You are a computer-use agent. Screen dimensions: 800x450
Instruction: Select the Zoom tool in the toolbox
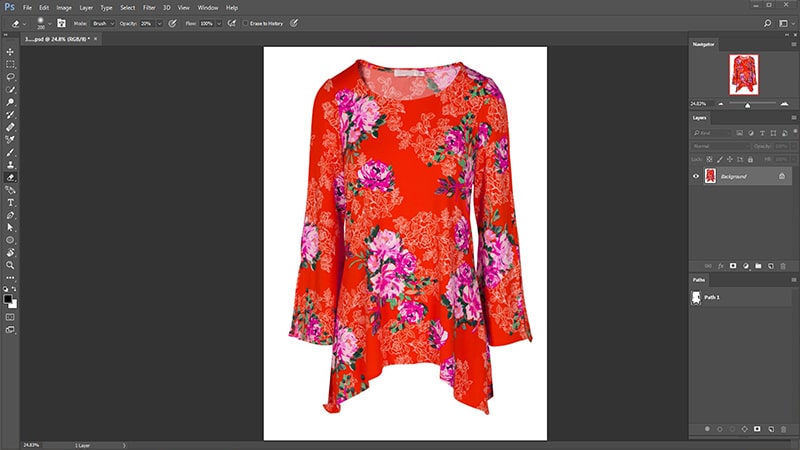[10, 265]
